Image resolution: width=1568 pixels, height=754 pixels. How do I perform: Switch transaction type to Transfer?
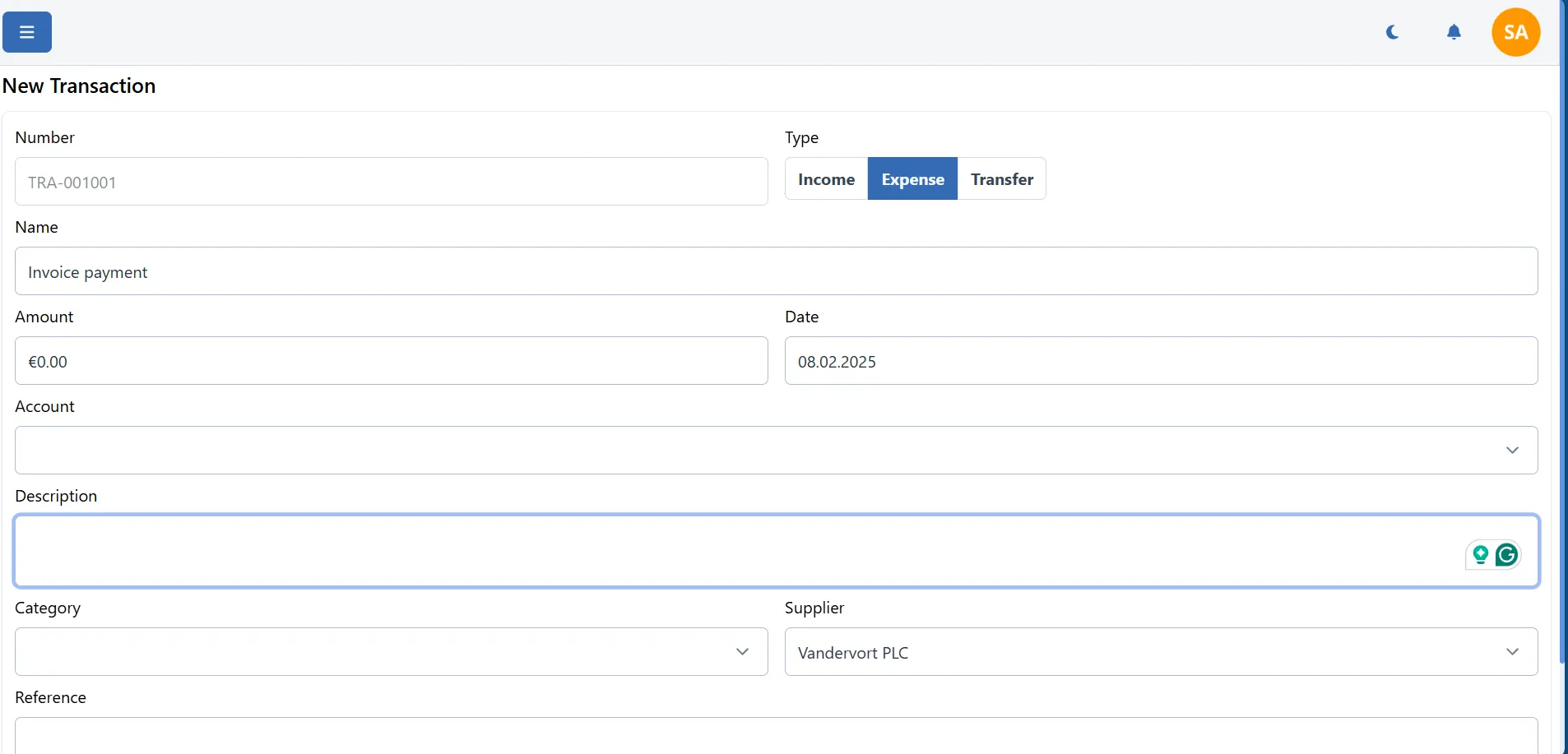coord(1002,178)
